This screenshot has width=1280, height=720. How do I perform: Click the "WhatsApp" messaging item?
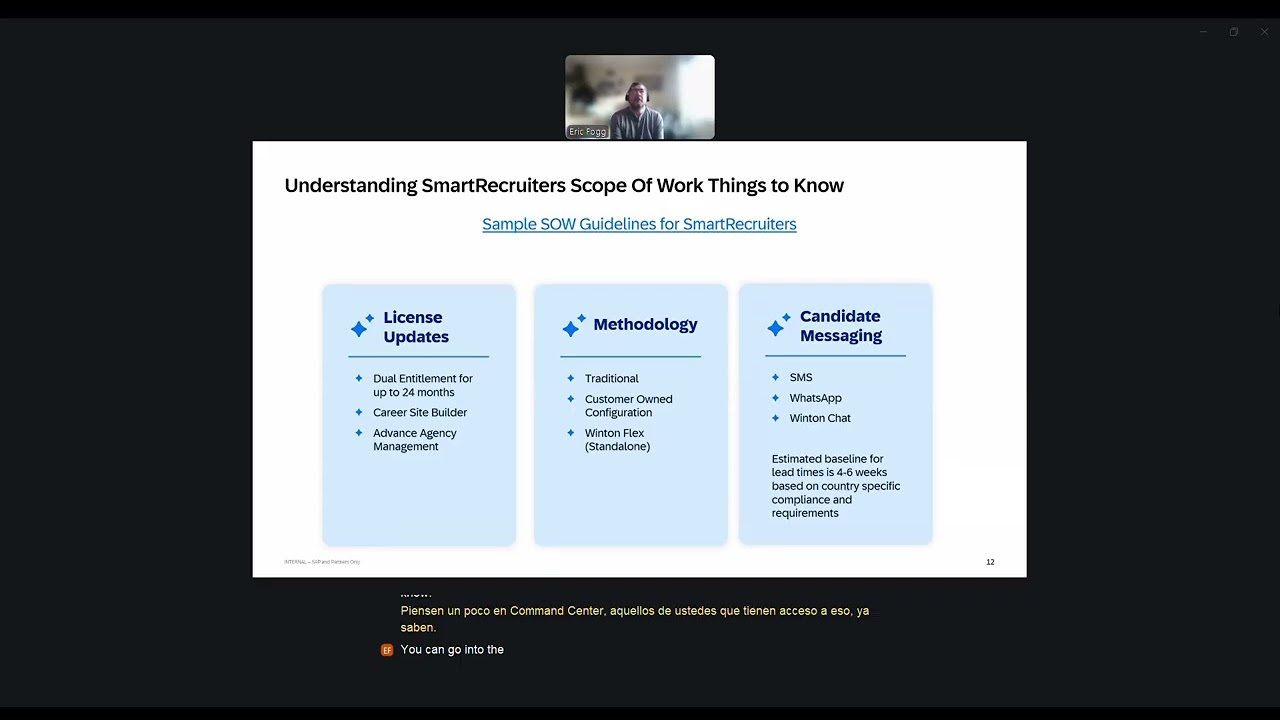[815, 398]
